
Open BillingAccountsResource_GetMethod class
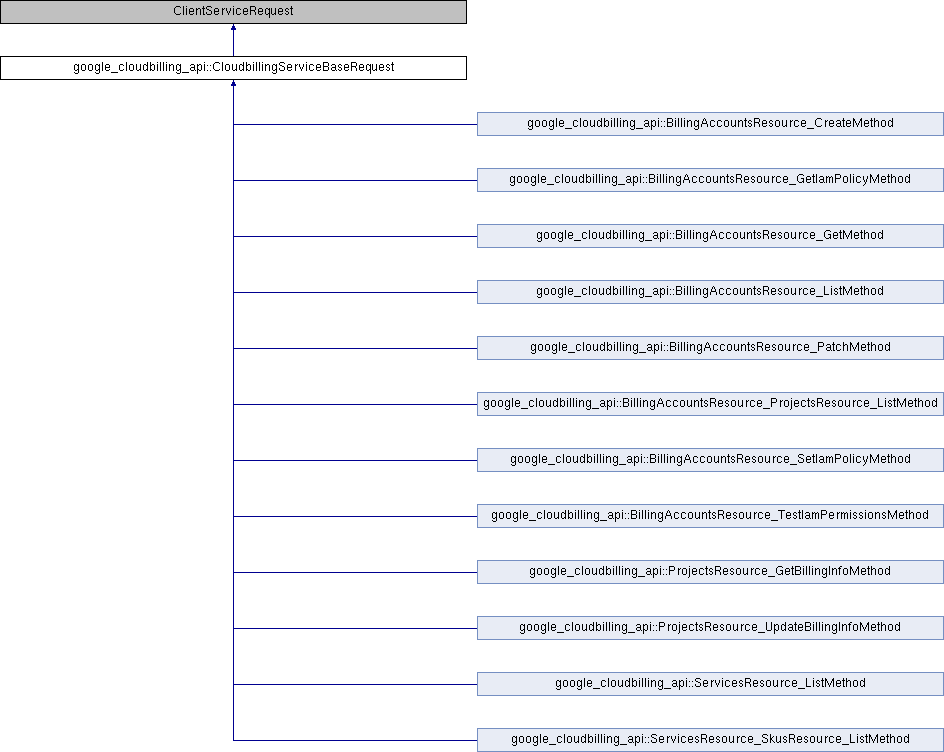point(710,235)
